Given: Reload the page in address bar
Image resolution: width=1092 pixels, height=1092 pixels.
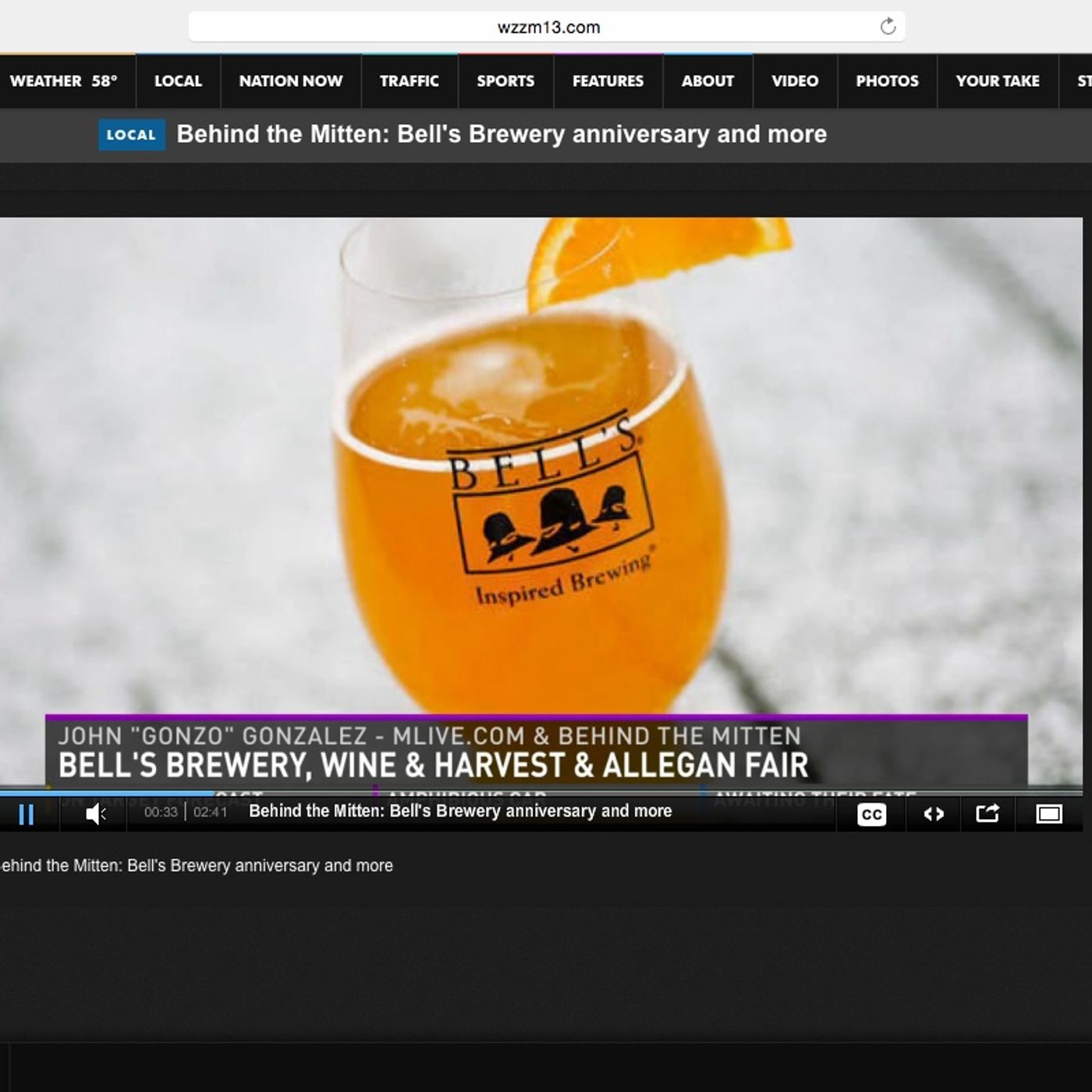Looking at the screenshot, I should pos(888,27).
